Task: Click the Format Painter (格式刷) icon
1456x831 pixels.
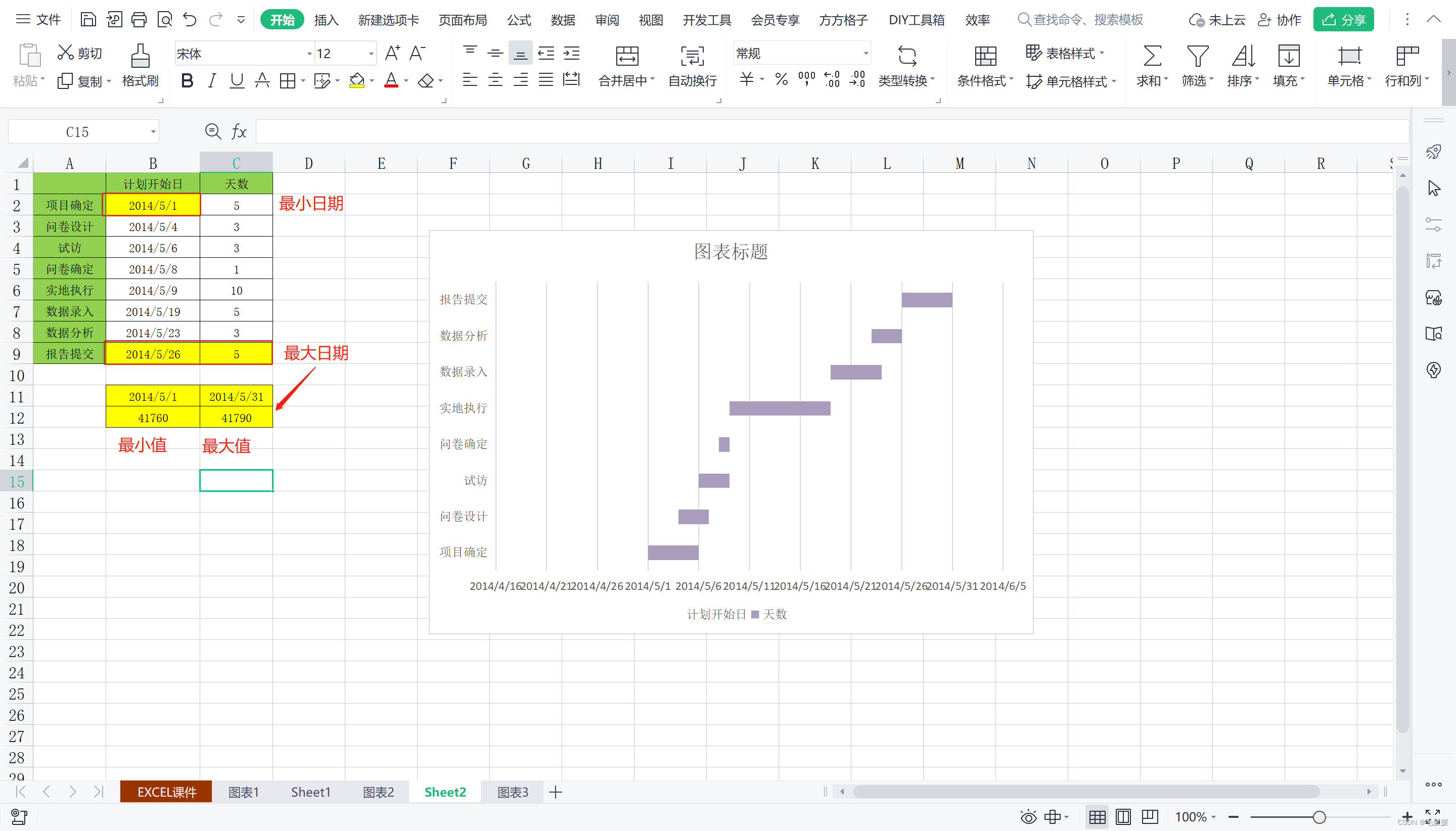Action: click(140, 57)
